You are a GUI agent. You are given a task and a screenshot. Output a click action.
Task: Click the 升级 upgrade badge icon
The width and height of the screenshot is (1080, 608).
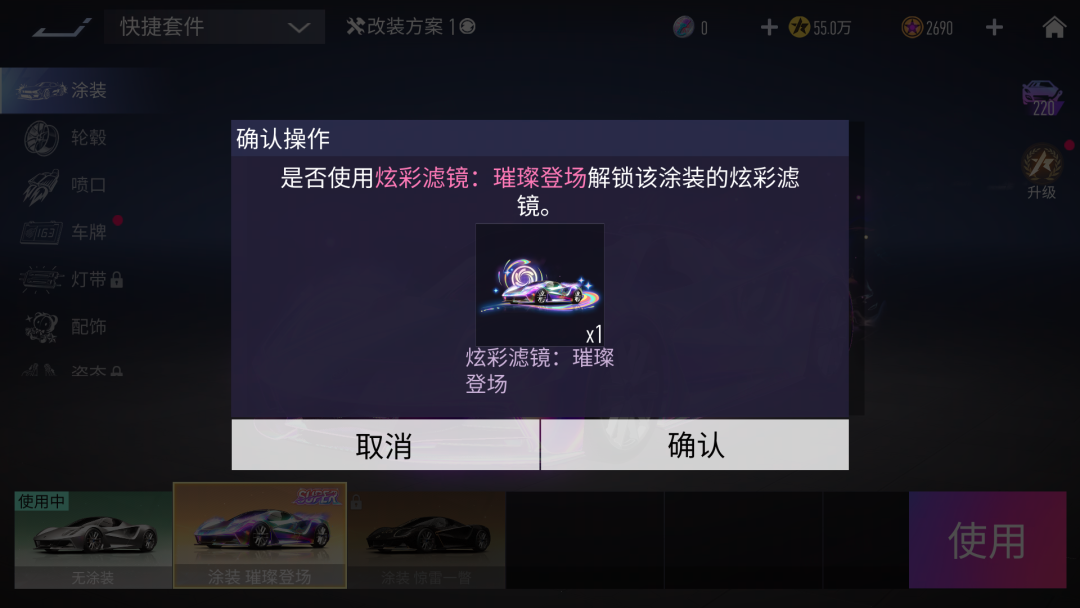coord(1041,172)
